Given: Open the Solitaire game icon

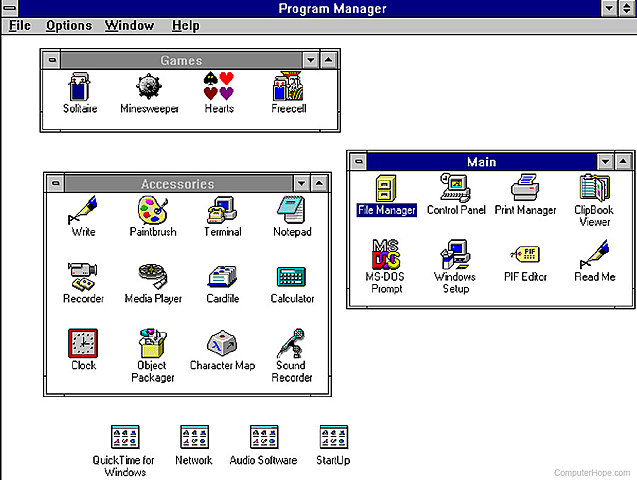Looking at the screenshot, I should click(80, 86).
